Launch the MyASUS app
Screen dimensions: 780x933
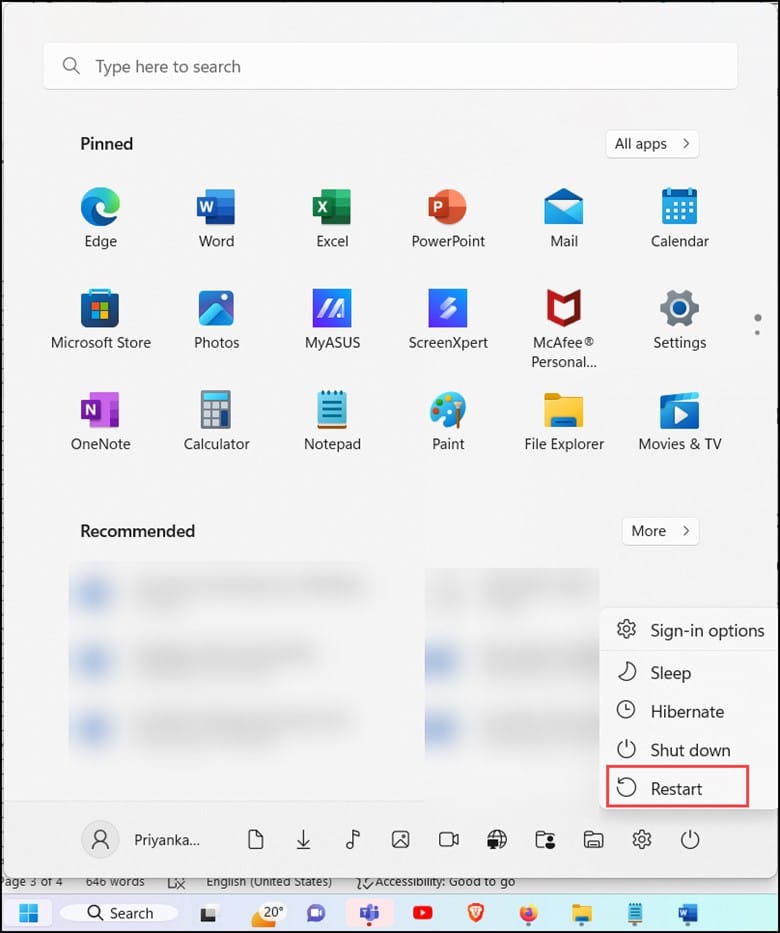pyautogui.click(x=332, y=320)
